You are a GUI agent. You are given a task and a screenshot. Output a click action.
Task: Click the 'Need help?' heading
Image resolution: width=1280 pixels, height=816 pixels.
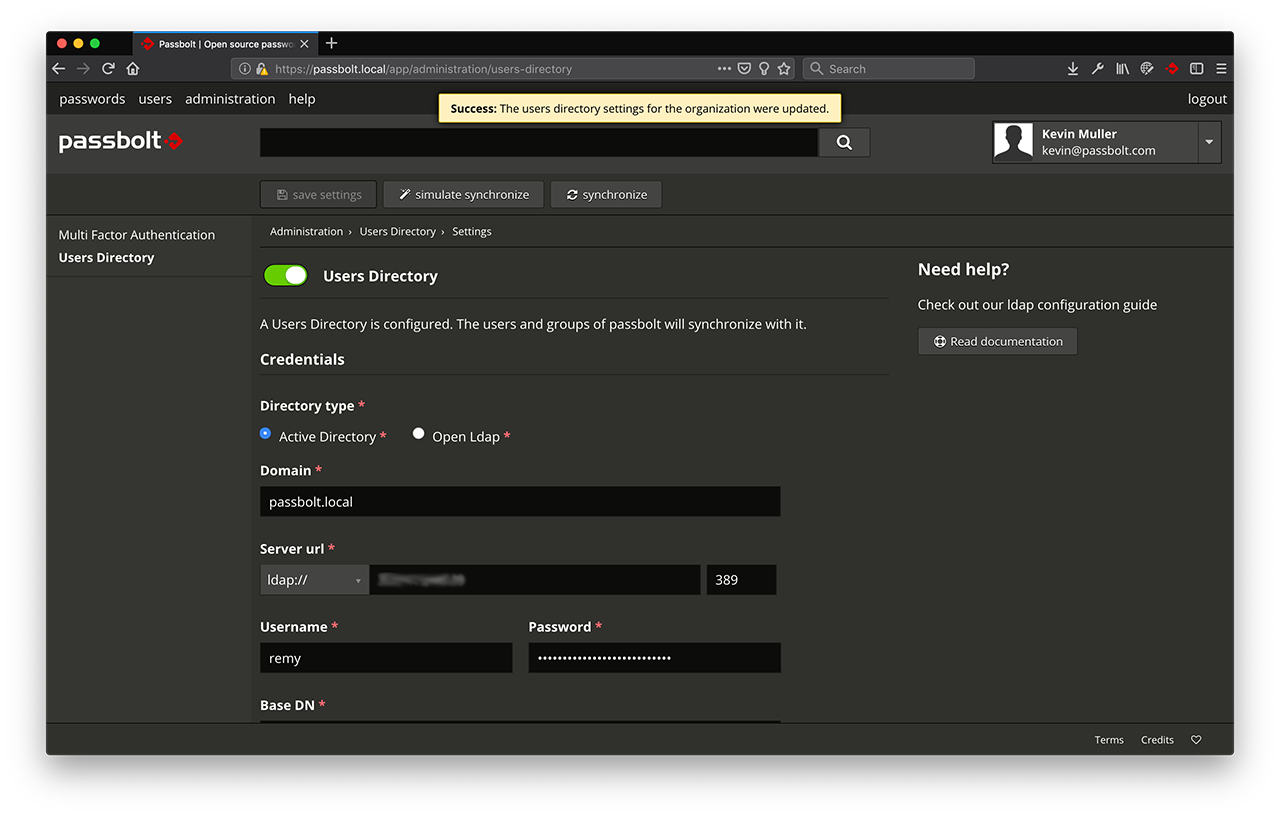[964, 269]
